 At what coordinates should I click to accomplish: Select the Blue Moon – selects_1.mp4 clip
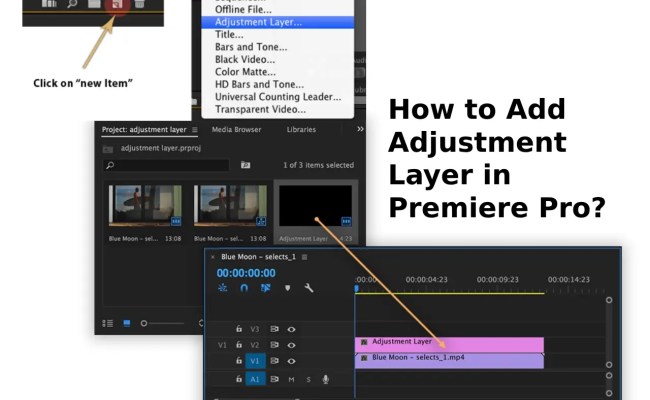coord(449,361)
